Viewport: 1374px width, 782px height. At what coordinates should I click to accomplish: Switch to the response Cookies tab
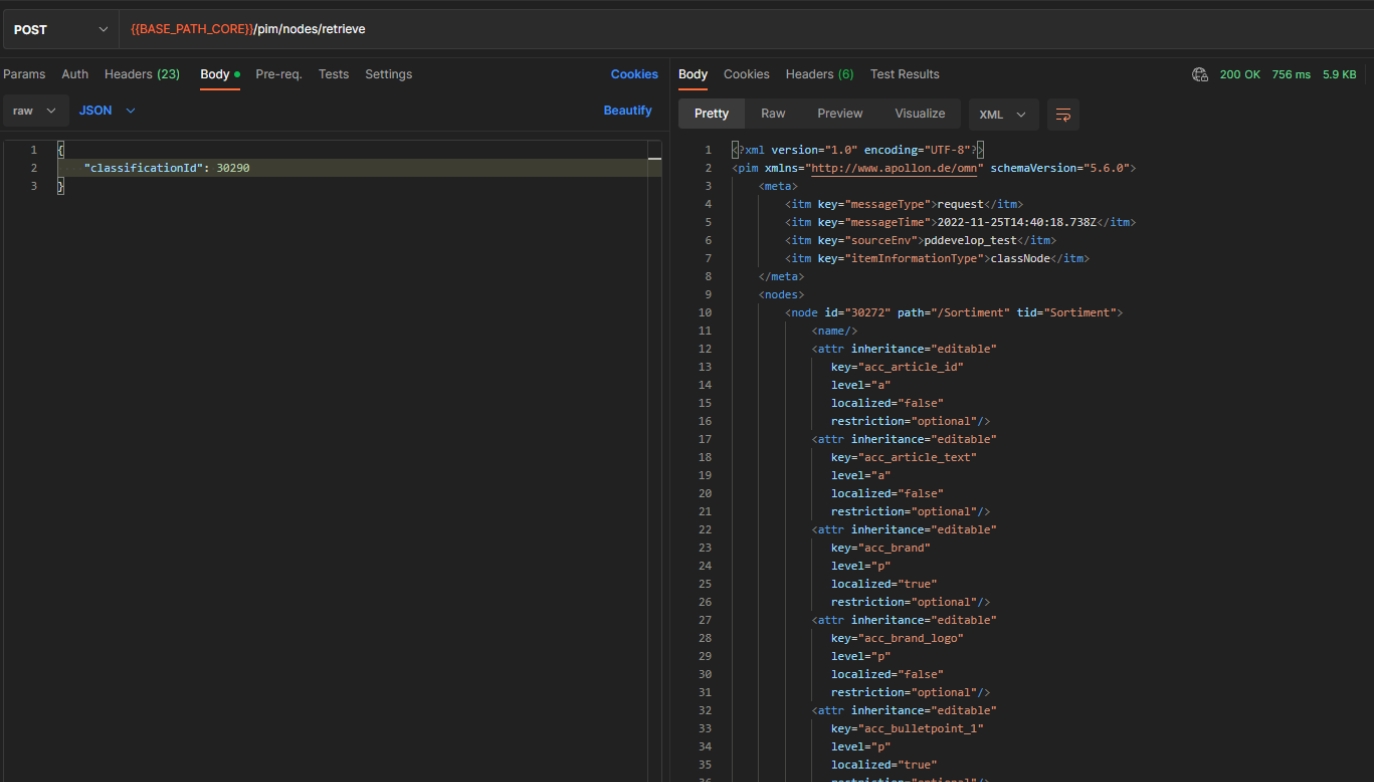(746, 74)
